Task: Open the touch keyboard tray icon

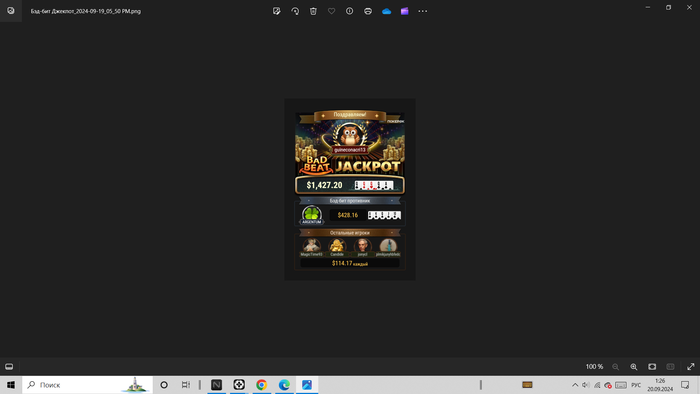Action: [621, 385]
